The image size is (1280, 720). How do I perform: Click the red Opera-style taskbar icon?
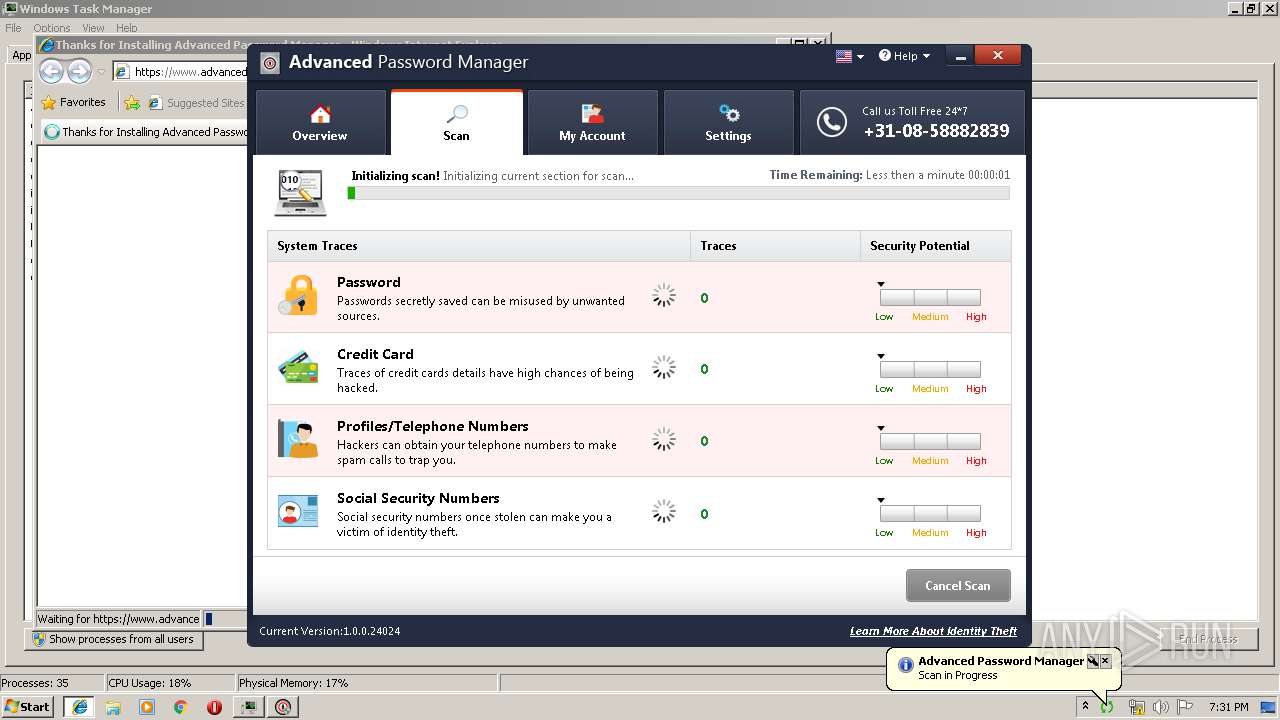coord(214,706)
